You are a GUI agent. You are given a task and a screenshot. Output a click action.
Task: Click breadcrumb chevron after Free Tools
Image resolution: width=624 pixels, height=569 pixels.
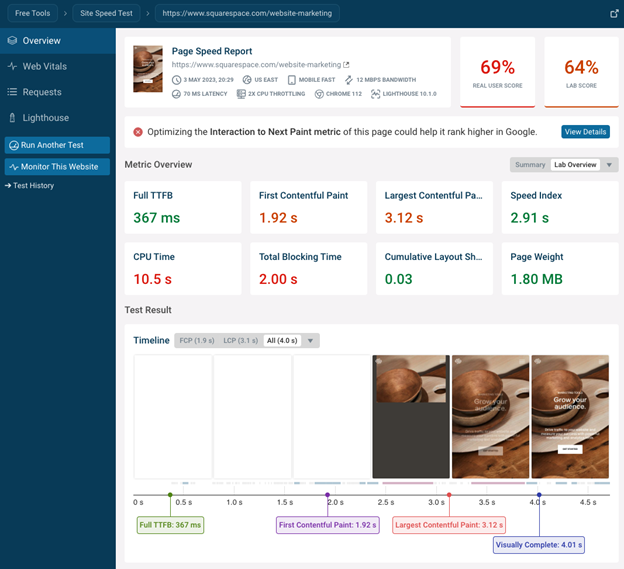point(65,14)
